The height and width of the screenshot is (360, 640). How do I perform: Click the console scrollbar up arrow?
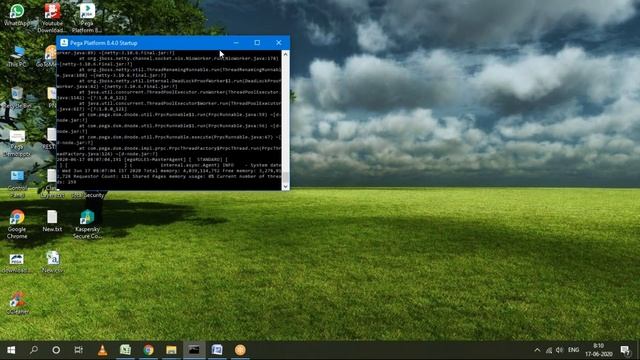[x=286, y=54]
